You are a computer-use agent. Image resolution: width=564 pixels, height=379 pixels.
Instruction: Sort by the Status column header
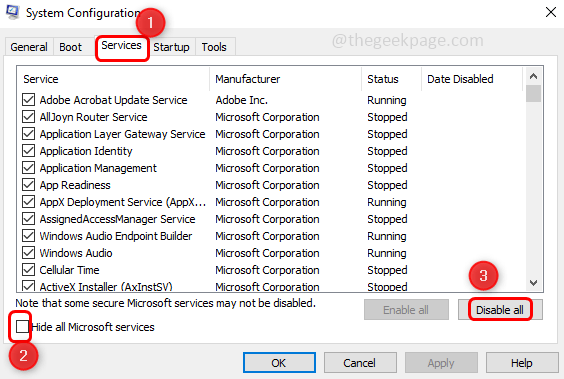click(x=391, y=79)
